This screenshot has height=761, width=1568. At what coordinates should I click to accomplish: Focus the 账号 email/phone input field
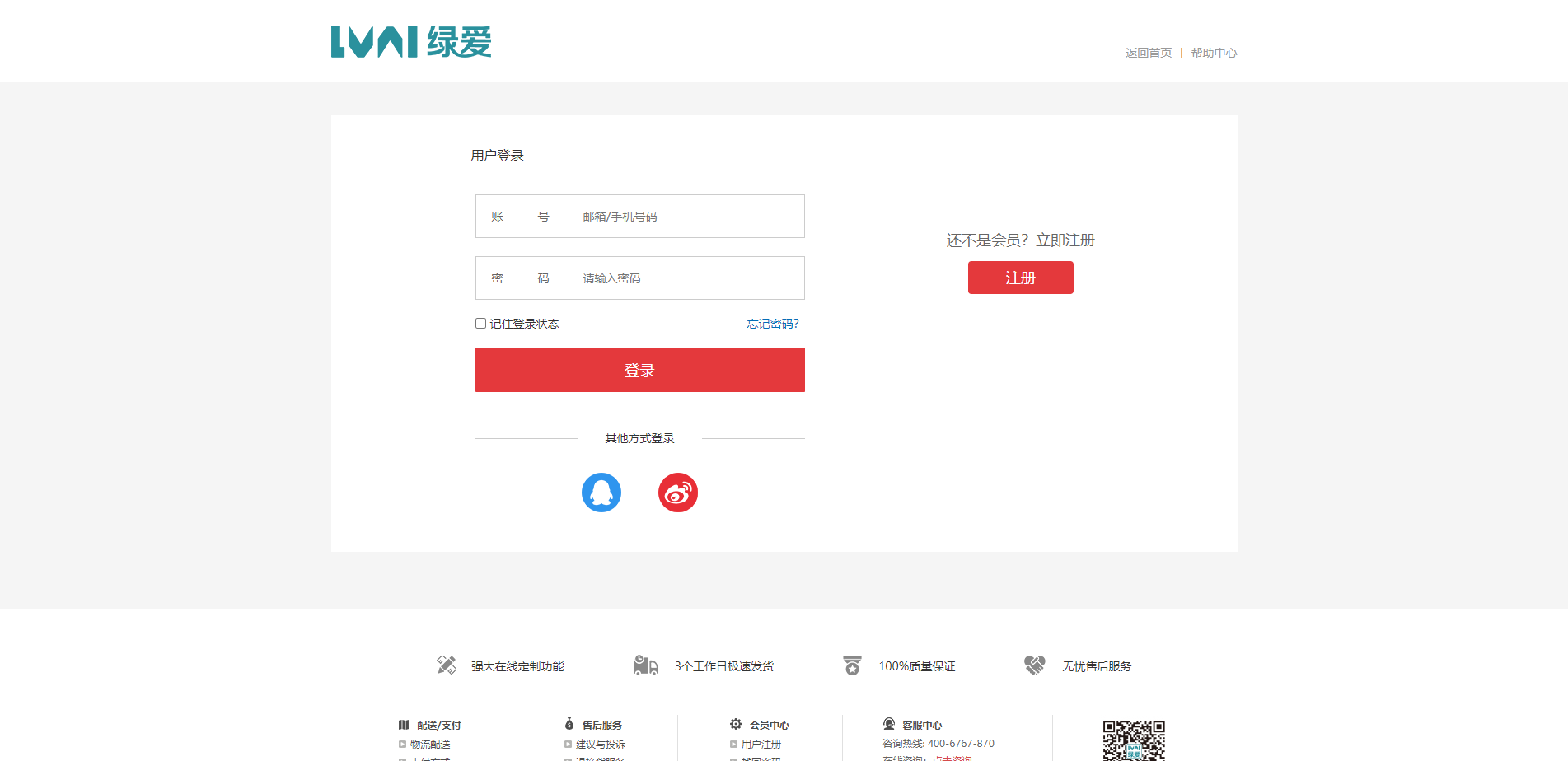[688, 217]
